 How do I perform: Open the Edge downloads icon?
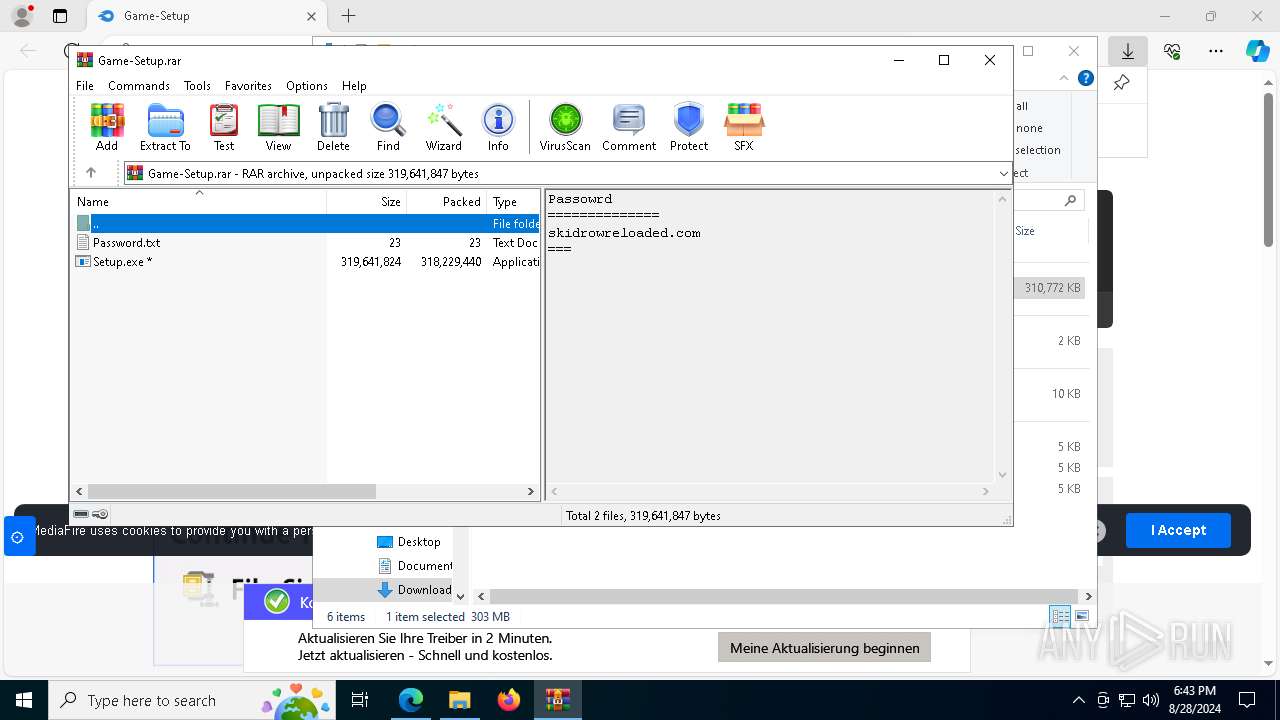click(1128, 51)
